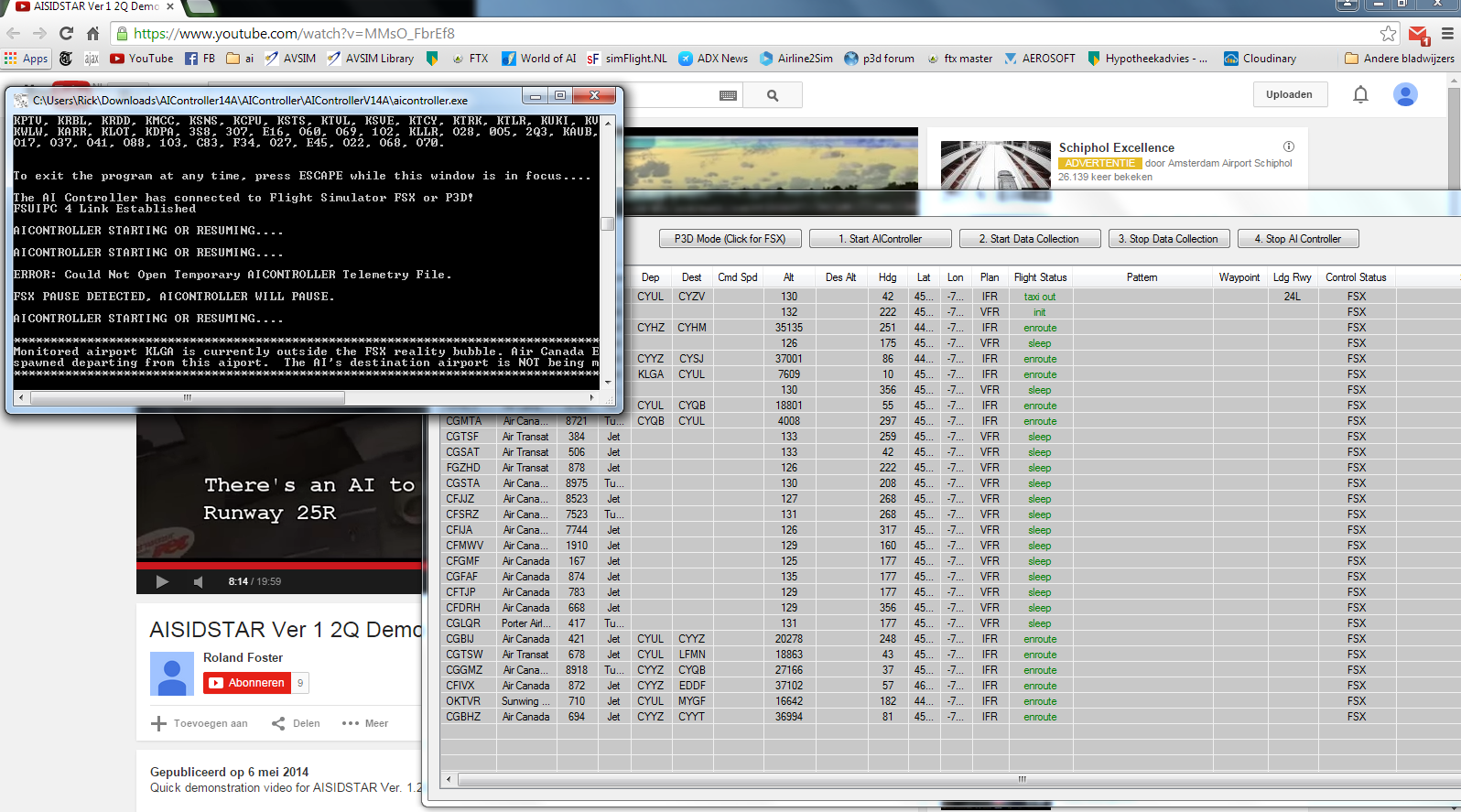
Task: Open the simFlight.NL bookmark
Action: (627, 59)
